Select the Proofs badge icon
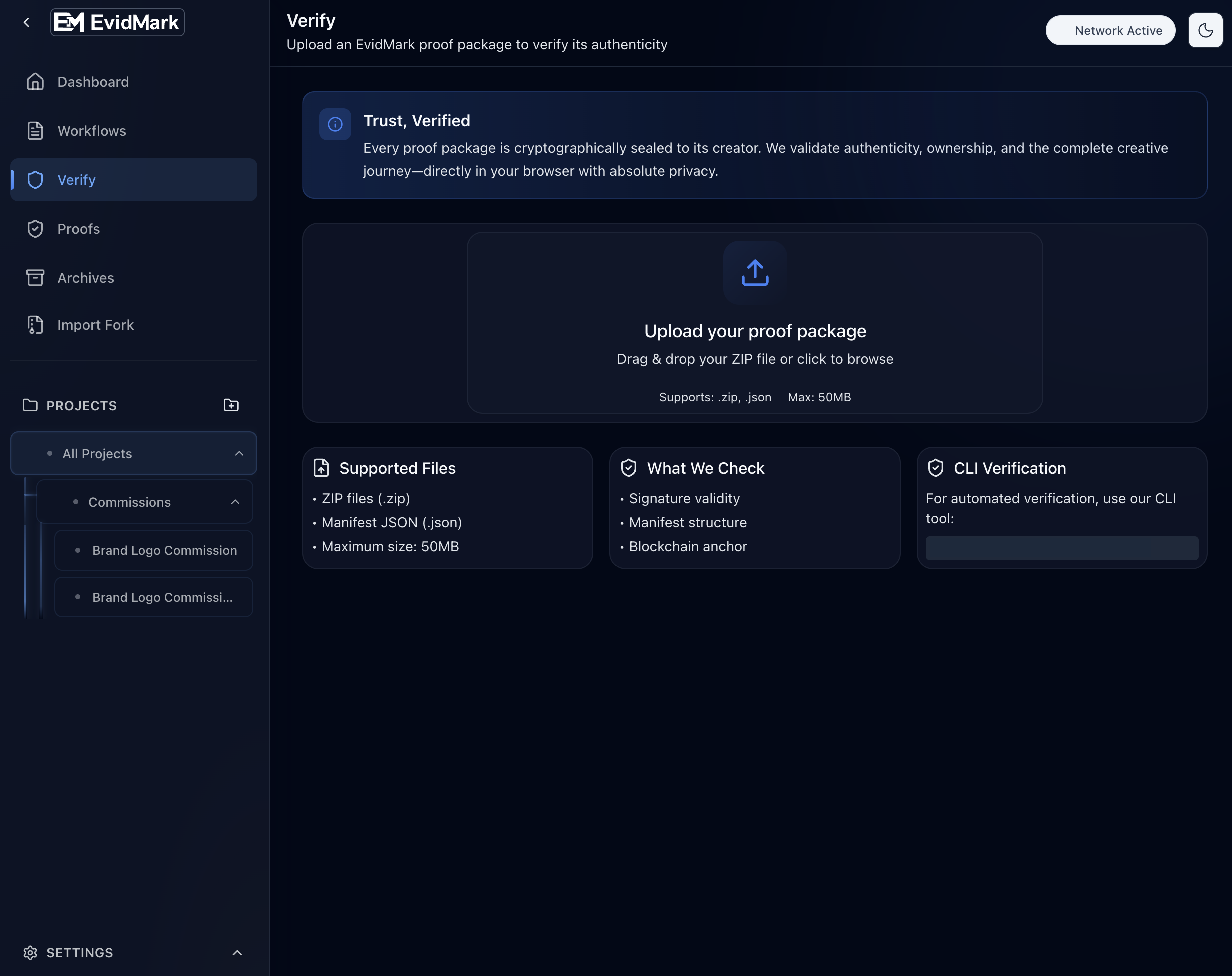Image resolution: width=1232 pixels, height=976 pixels. tap(34, 229)
